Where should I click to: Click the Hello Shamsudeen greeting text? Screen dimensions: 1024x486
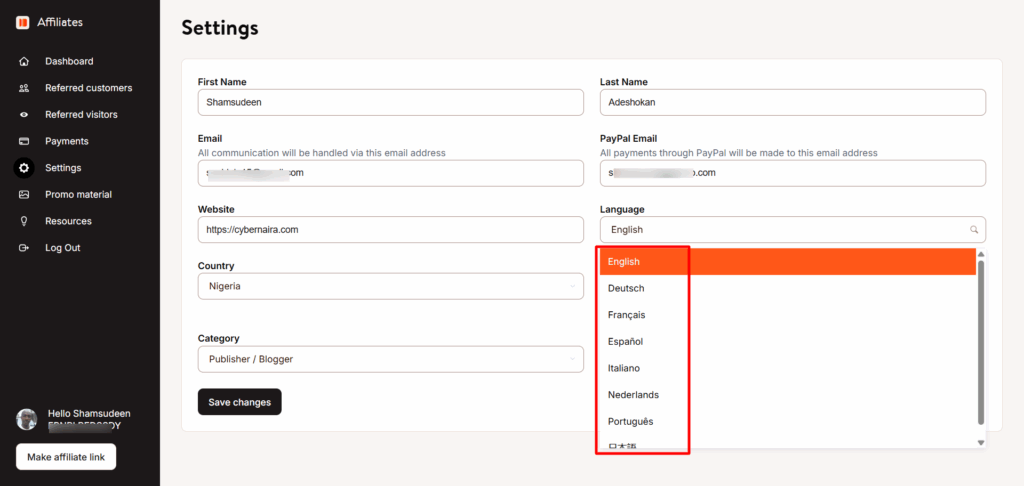coord(89,414)
